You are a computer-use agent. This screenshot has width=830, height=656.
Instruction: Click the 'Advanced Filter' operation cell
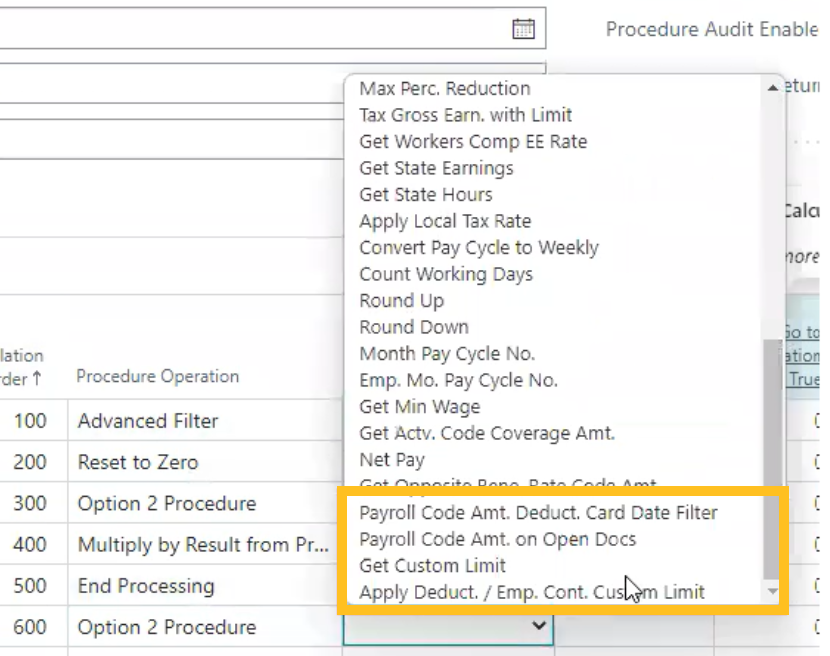click(148, 421)
